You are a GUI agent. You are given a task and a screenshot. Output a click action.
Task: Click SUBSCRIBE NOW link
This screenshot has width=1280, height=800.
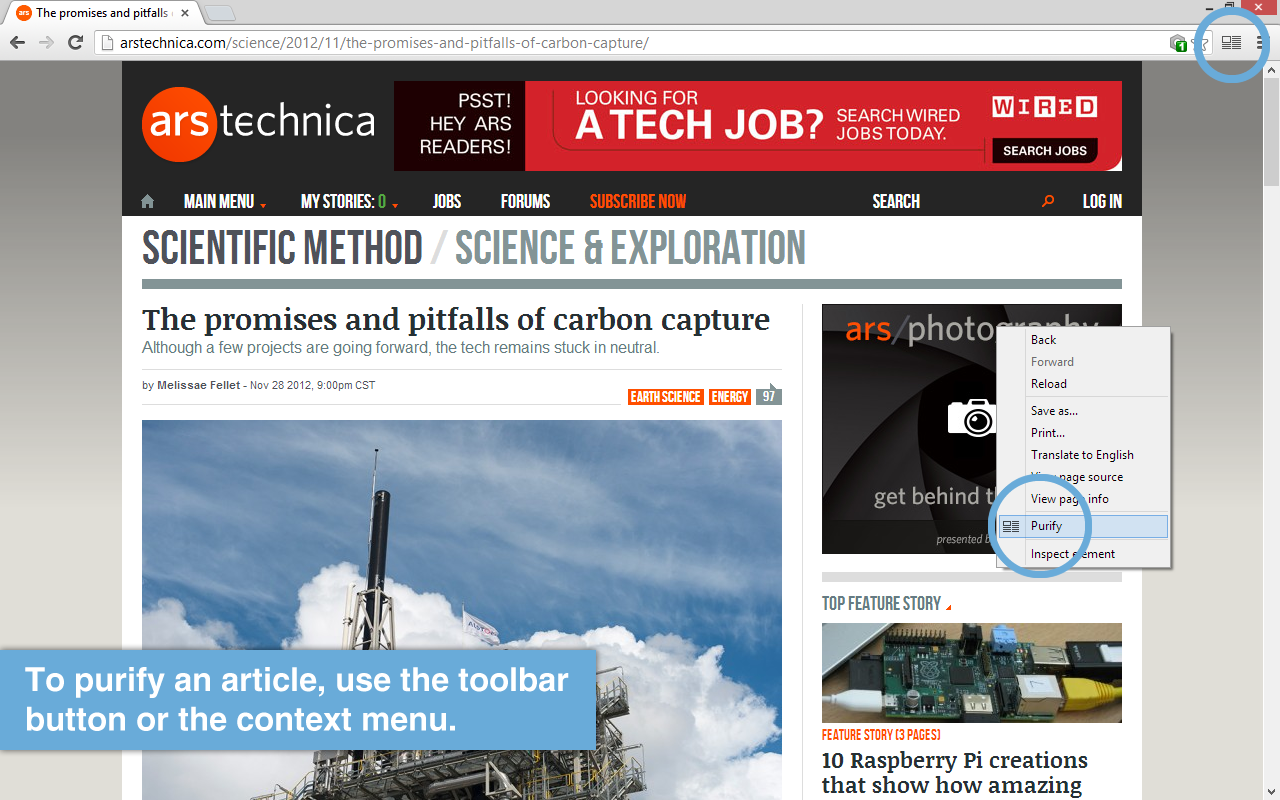[x=638, y=201]
